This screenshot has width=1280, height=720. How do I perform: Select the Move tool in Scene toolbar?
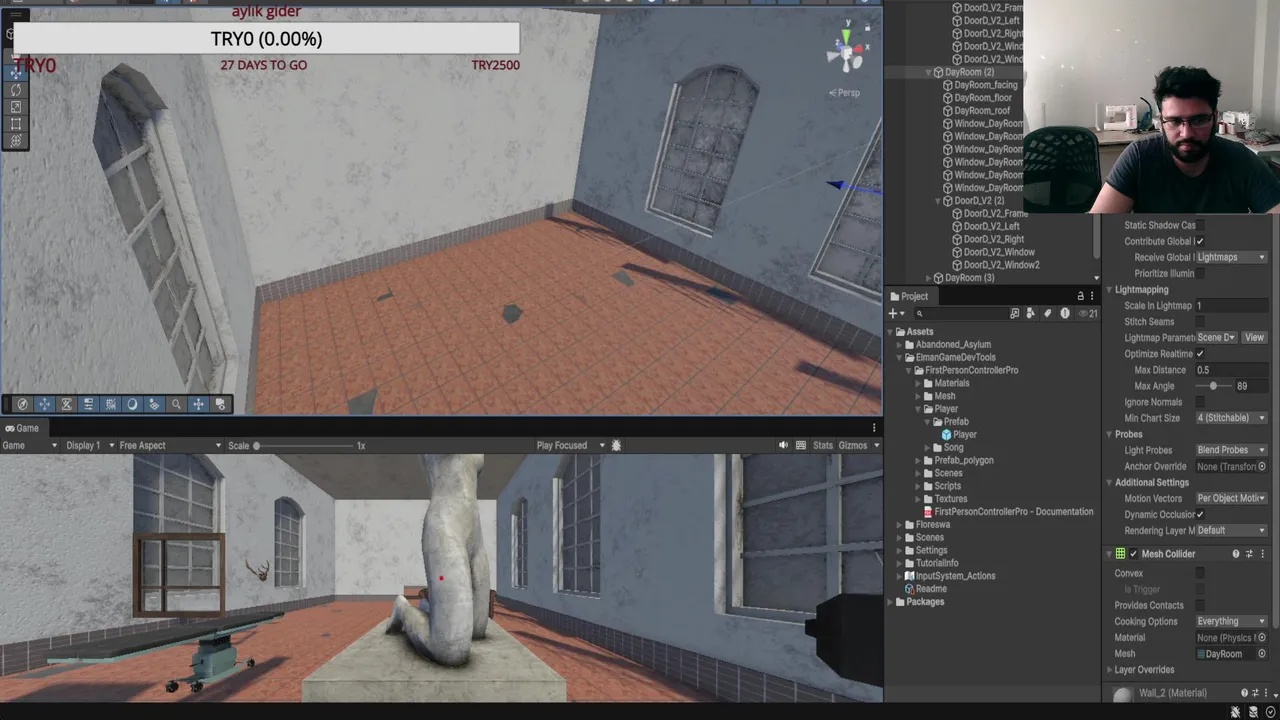pyautogui.click(x=16, y=73)
